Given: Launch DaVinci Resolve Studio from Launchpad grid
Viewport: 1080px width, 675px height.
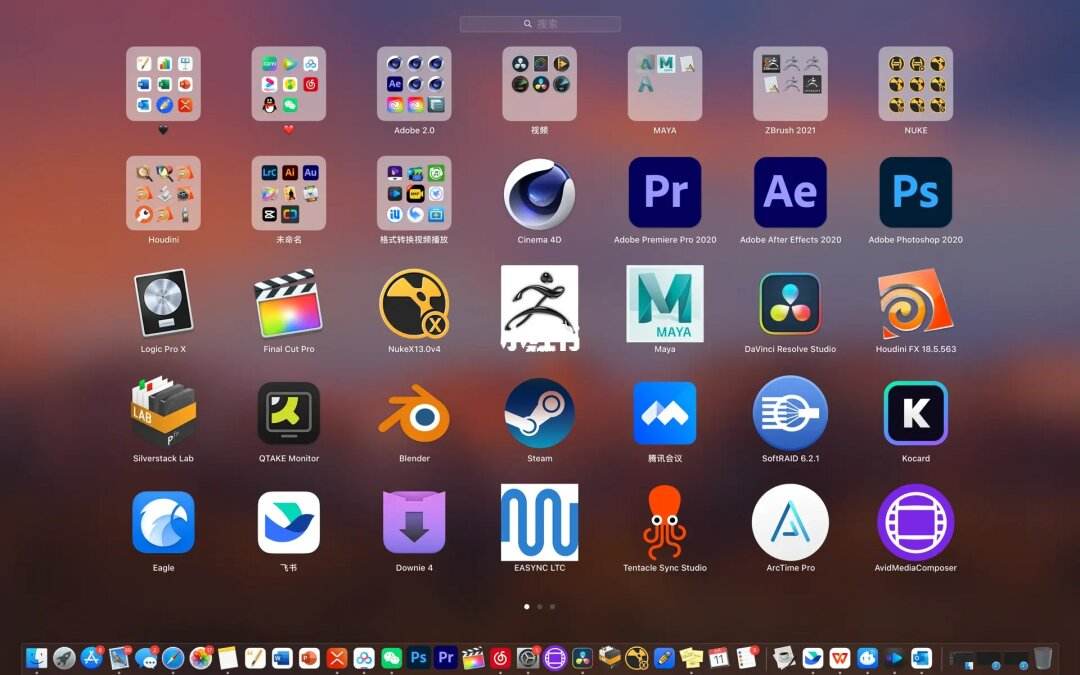Looking at the screenshot, I should tap(790, 304).
